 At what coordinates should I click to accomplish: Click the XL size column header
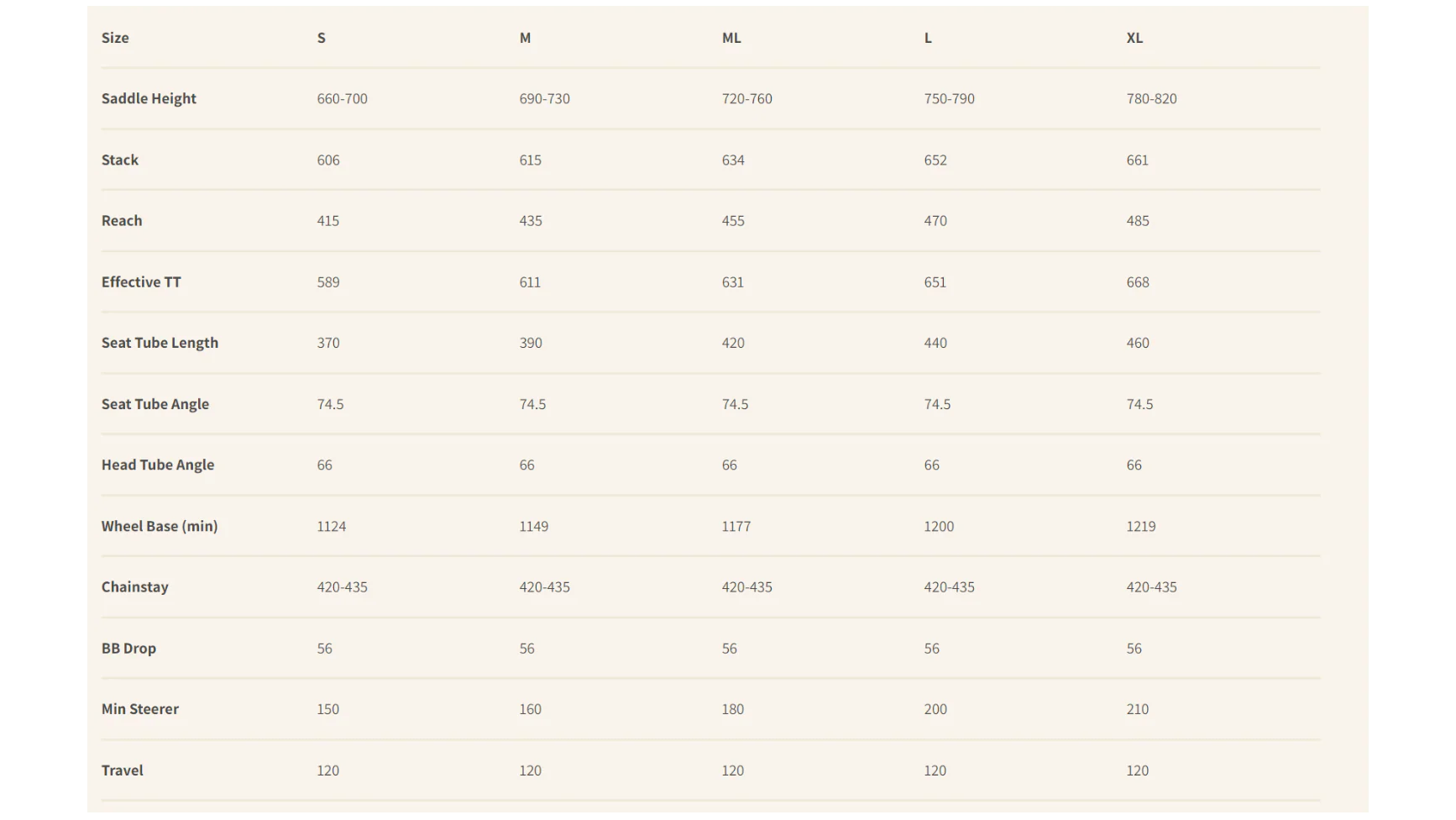(x=1134, y=38)
